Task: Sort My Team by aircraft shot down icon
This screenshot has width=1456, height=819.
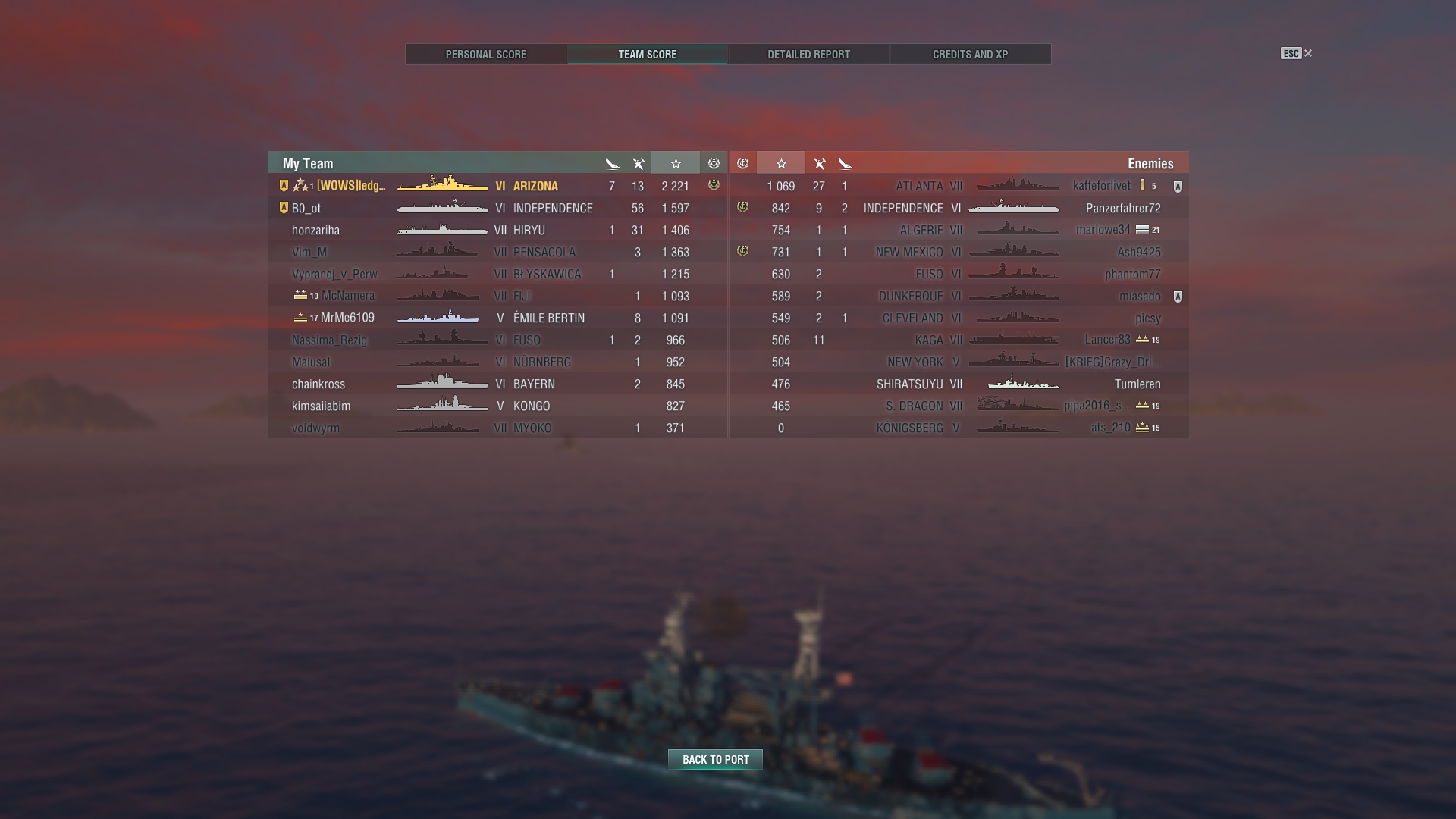Action: (639, 164)
